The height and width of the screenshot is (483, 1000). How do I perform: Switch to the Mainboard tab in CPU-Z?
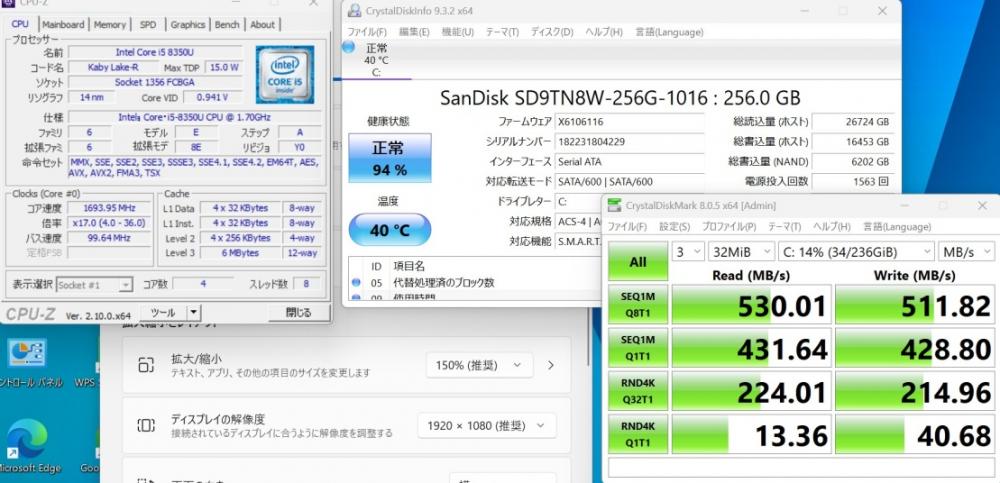point(63,24)
